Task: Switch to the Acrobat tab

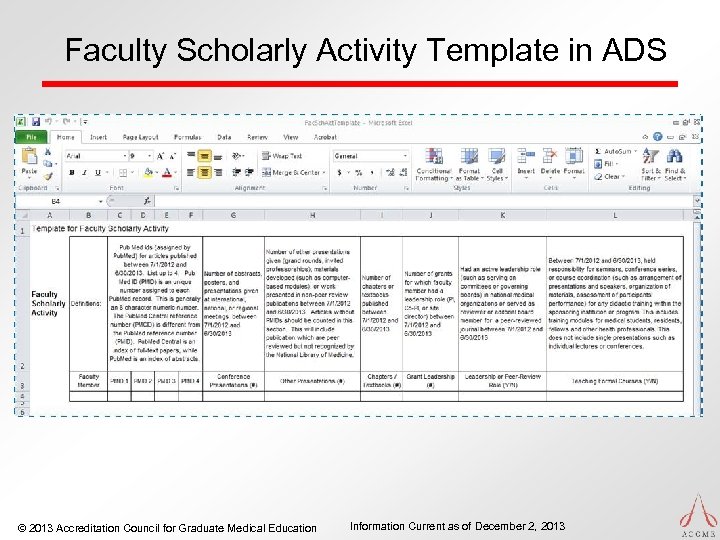Action: tap(325, 137)
